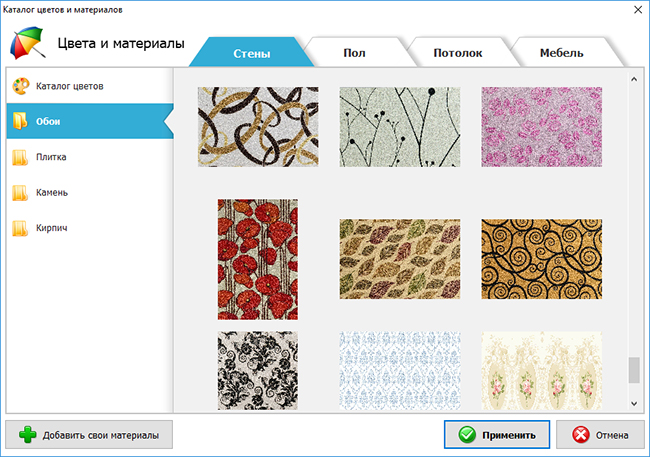Choose the gold and black spirals wallpaper
Viewport: 650px width, 457px height.
[541, 259]
